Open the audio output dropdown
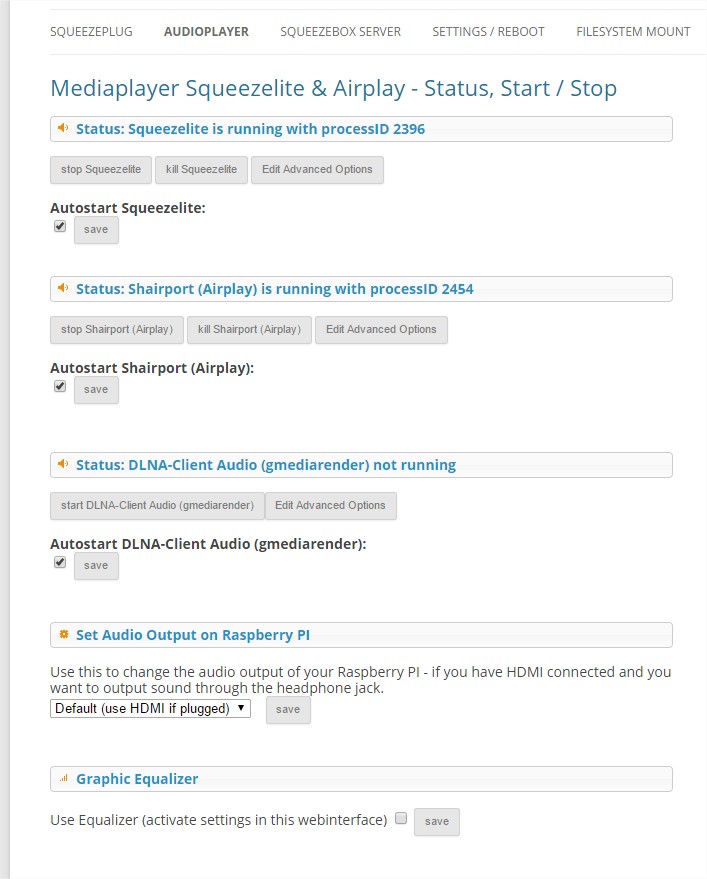707x879 pixels. click(150, 709)
